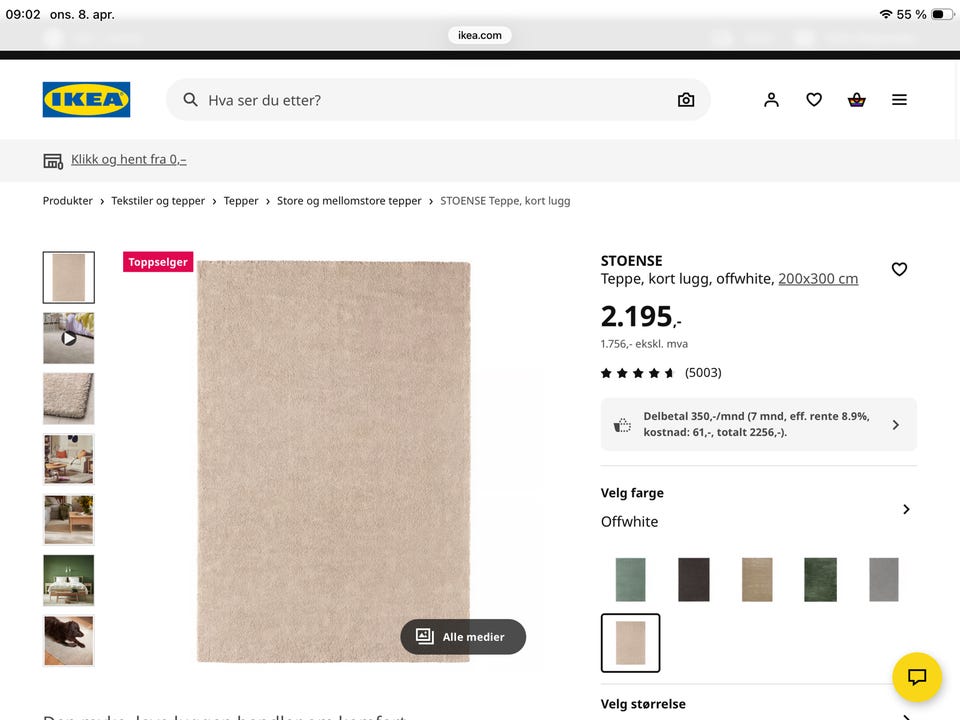Show all media with Alle medier button

click(463, 637)
